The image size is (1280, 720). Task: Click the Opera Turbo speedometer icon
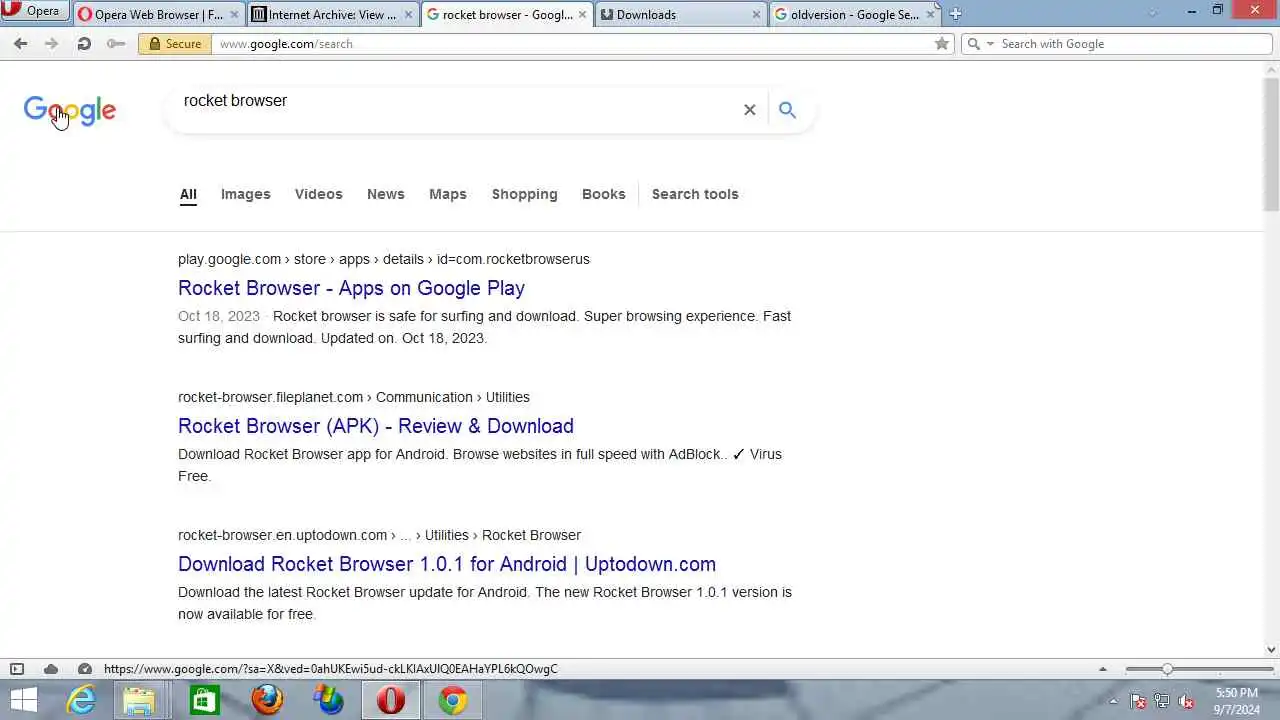[x=85, y=669]
